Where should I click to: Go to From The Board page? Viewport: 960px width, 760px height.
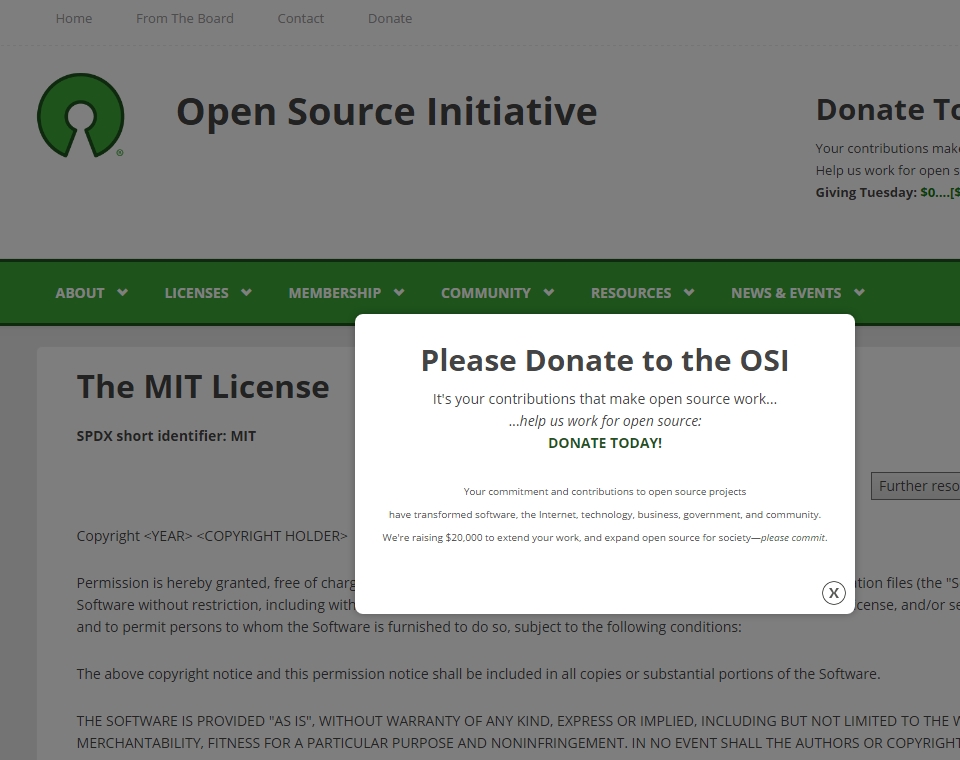(185, 18)
